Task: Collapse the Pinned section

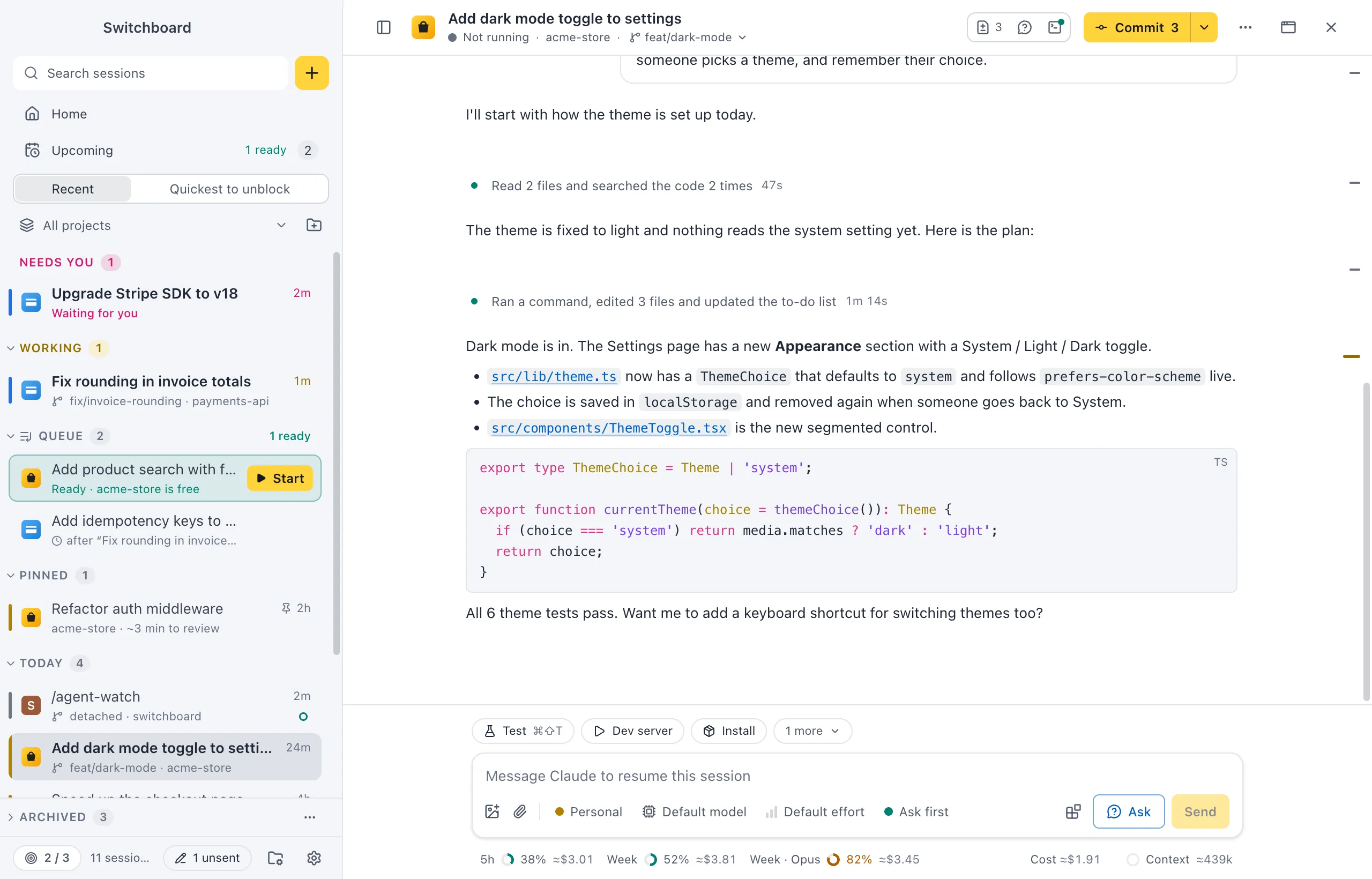Action: pos(11,575)
